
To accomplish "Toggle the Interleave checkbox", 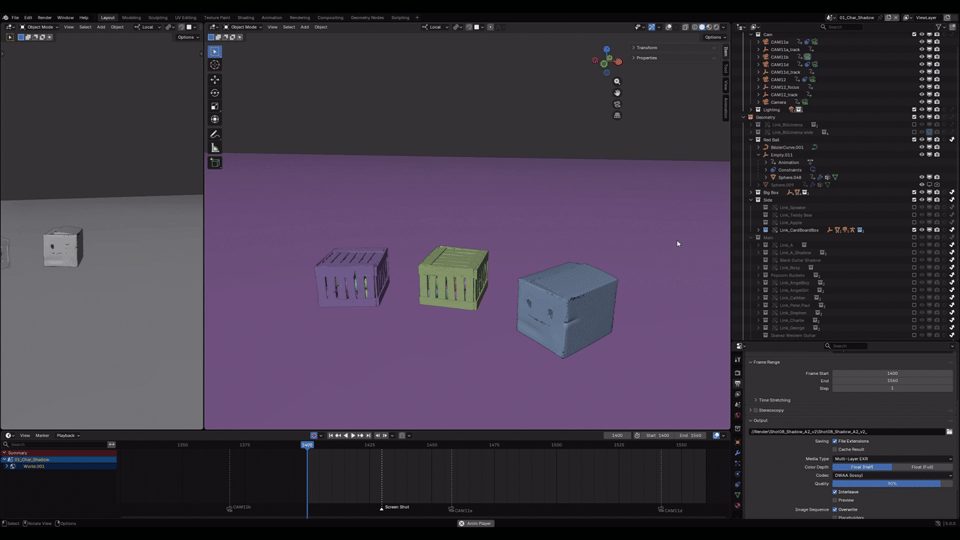I will 834,492.
